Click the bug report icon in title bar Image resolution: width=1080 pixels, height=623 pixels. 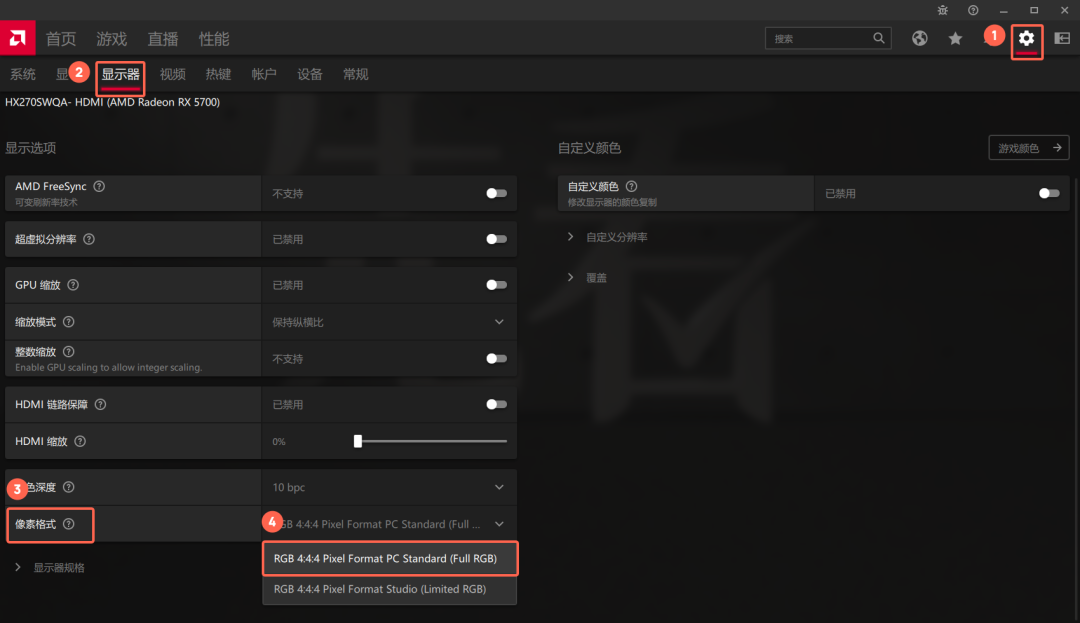coord(943,10)
